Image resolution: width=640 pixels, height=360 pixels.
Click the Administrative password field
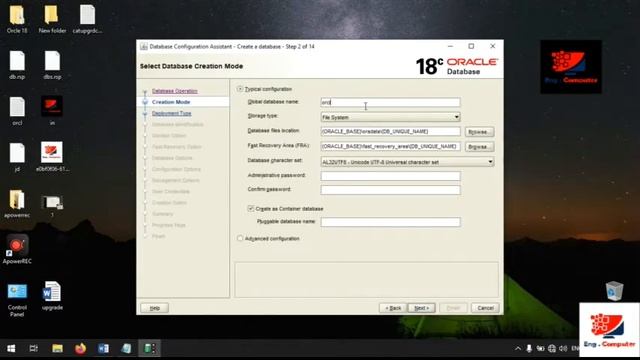391,176
